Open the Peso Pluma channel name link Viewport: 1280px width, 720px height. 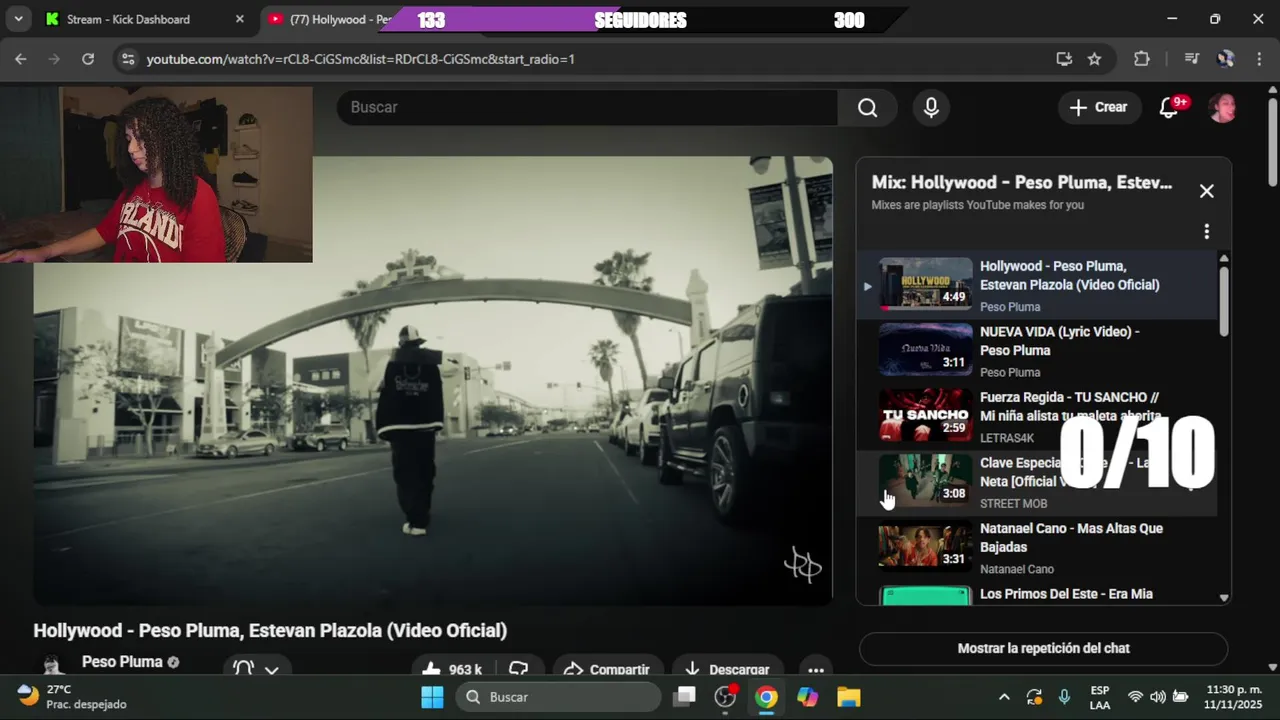pos(122,661)
